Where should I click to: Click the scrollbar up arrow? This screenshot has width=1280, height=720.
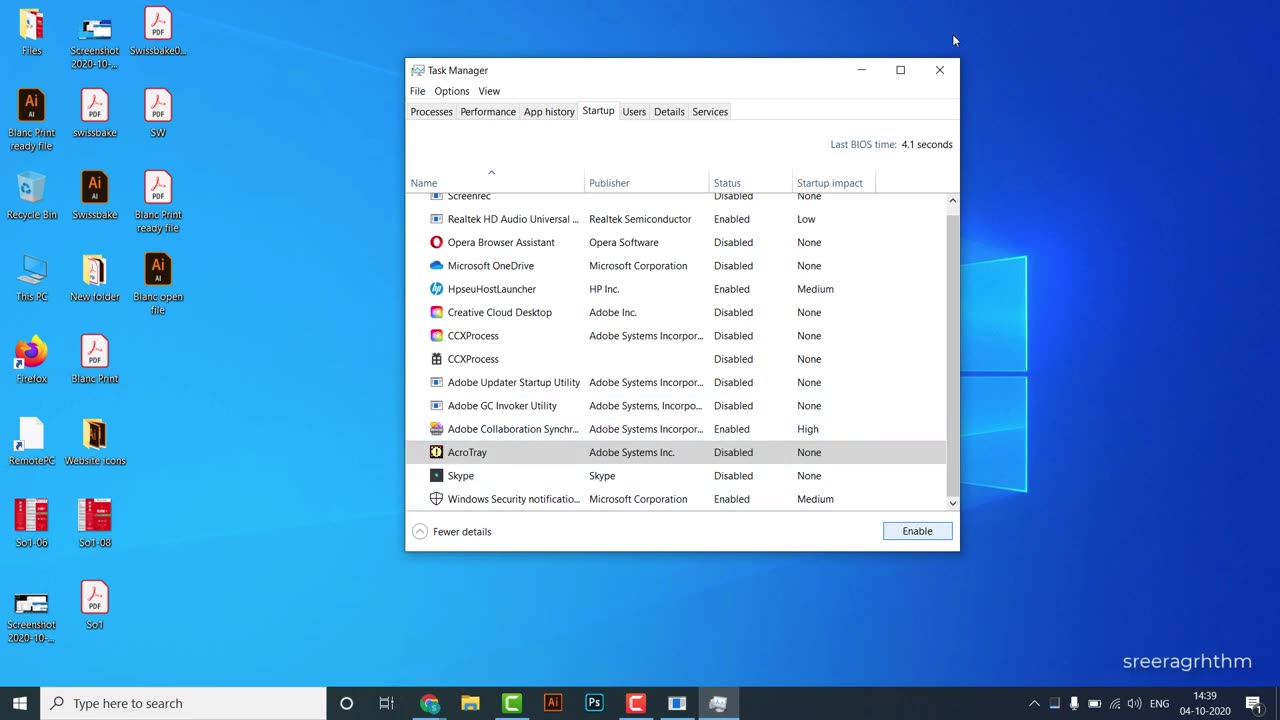(952, 201)
